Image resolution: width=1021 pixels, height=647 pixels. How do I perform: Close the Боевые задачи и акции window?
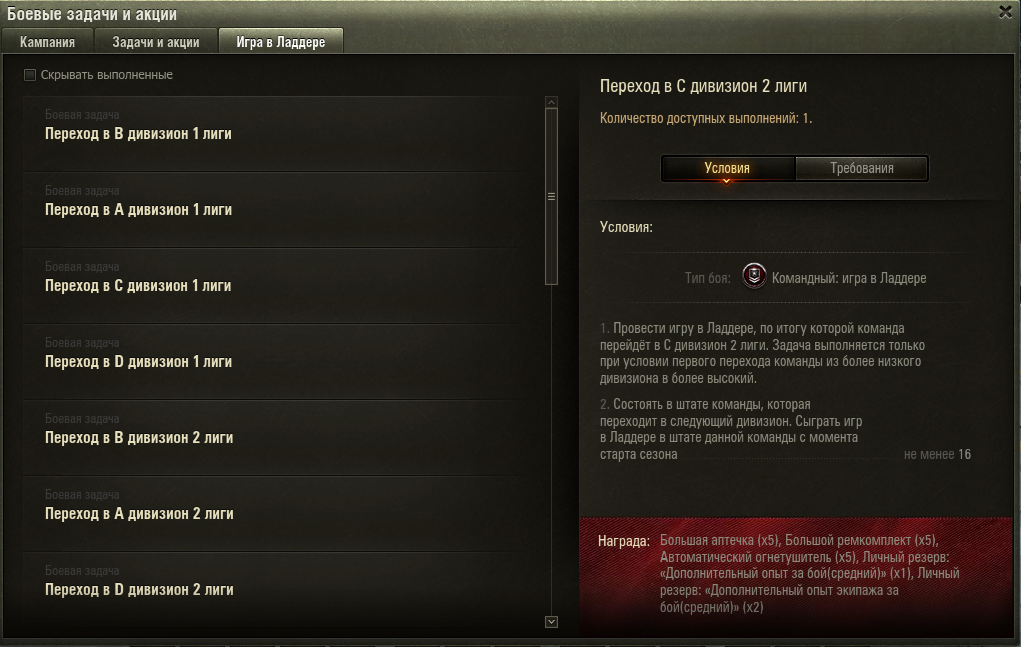[1005, 12]
